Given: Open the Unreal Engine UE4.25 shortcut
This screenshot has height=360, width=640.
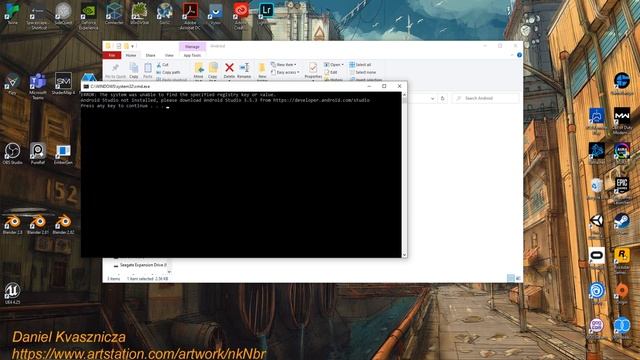Looking at the screenshot, I should click(x=12, y=293).
